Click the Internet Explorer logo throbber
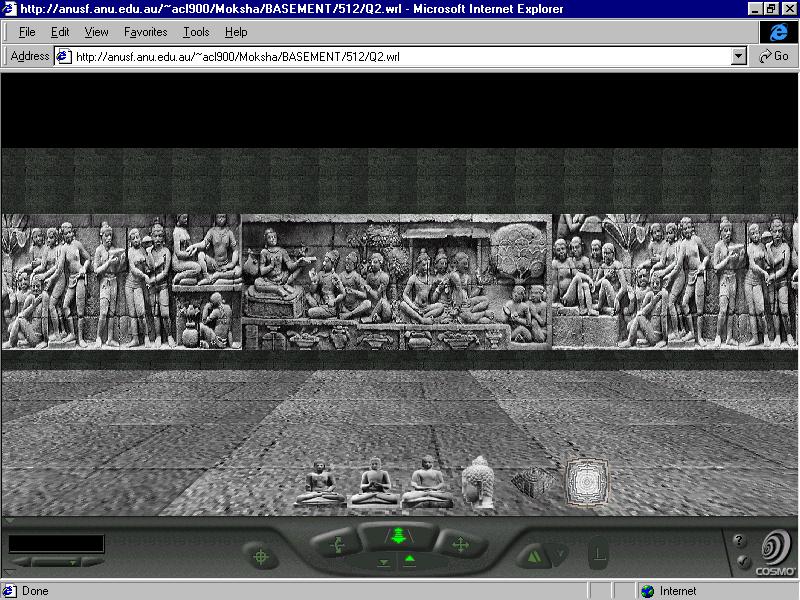800x600 pixels. coord(779,32)
